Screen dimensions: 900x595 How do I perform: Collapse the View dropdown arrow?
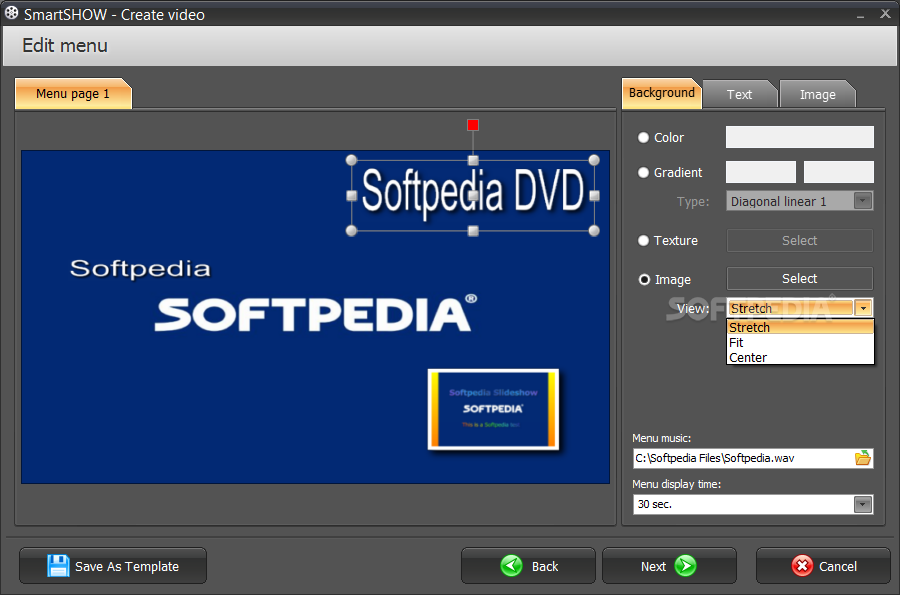click(x=863, y=308)
